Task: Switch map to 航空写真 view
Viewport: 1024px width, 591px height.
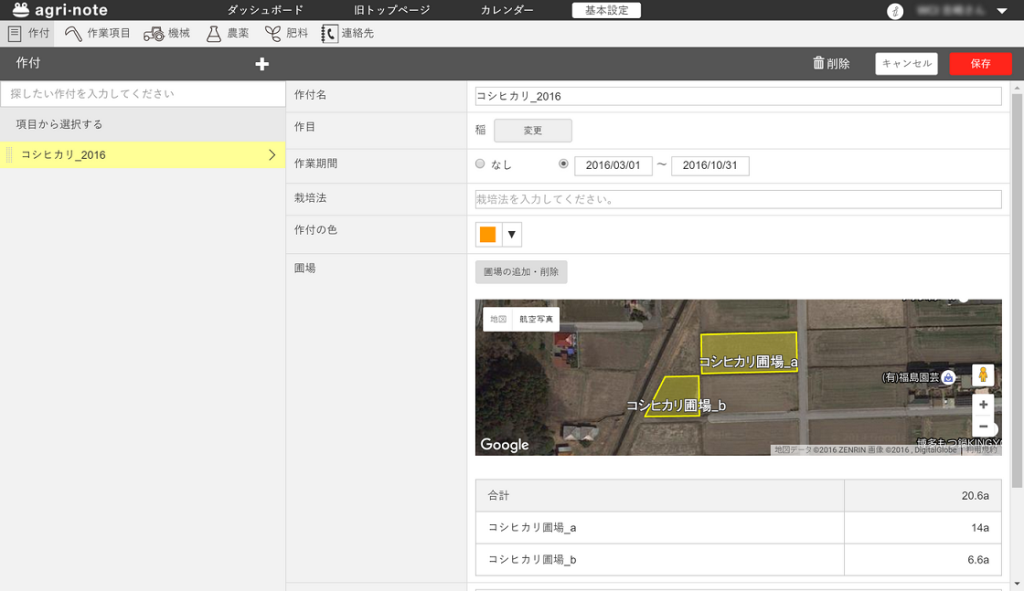Action: point(535,319)
